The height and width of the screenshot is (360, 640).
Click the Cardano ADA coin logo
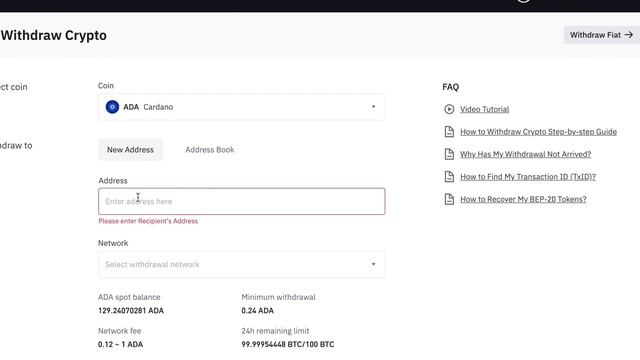(112, 107)
